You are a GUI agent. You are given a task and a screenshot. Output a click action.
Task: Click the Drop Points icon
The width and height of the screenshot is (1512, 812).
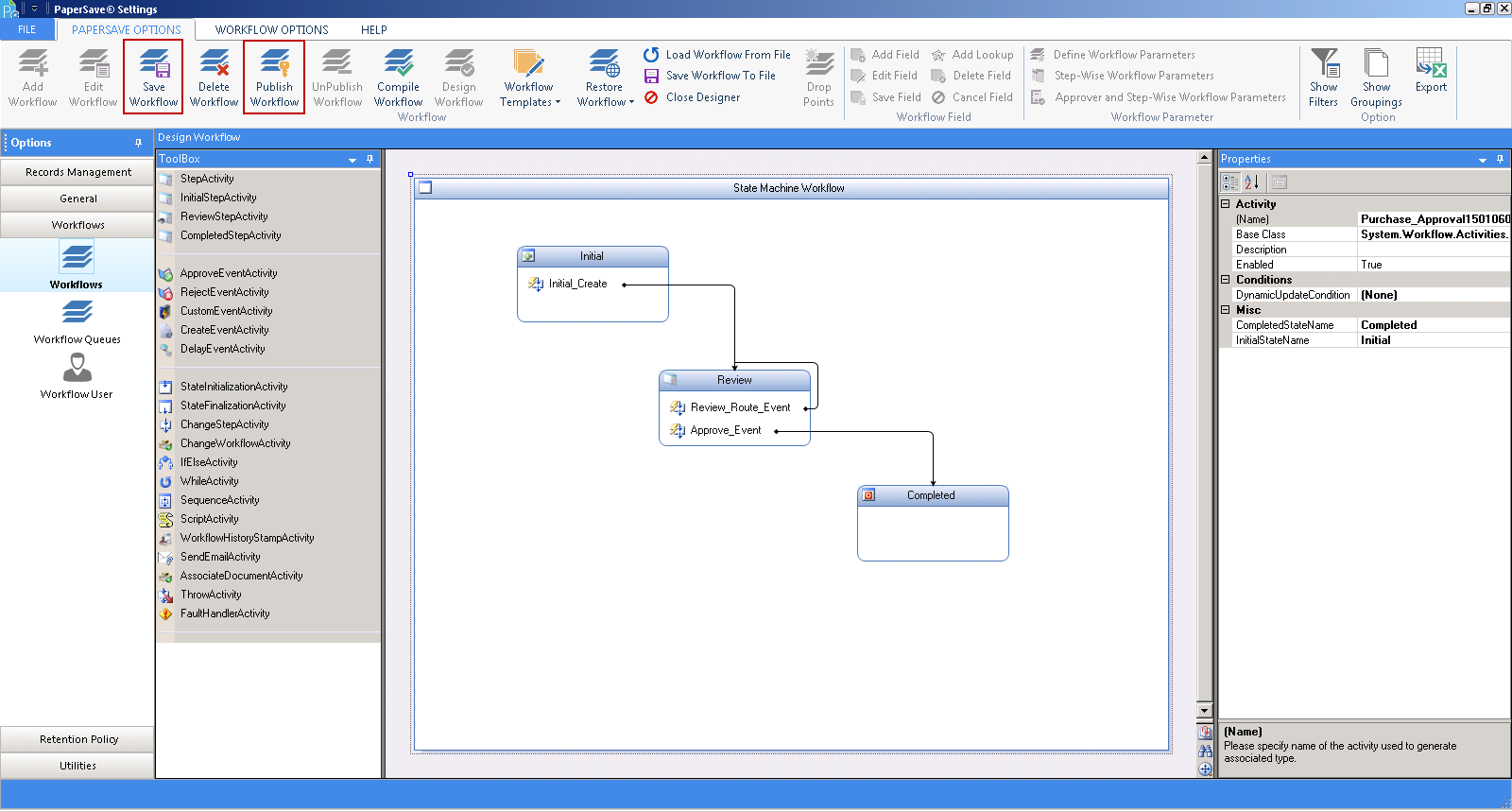818,78
